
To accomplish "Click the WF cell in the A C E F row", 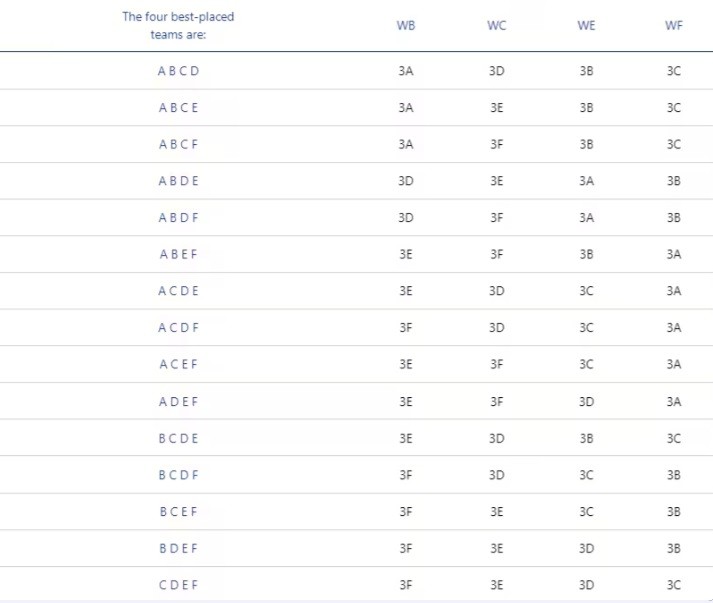I will pyautogui.click(x=674, y=364).
